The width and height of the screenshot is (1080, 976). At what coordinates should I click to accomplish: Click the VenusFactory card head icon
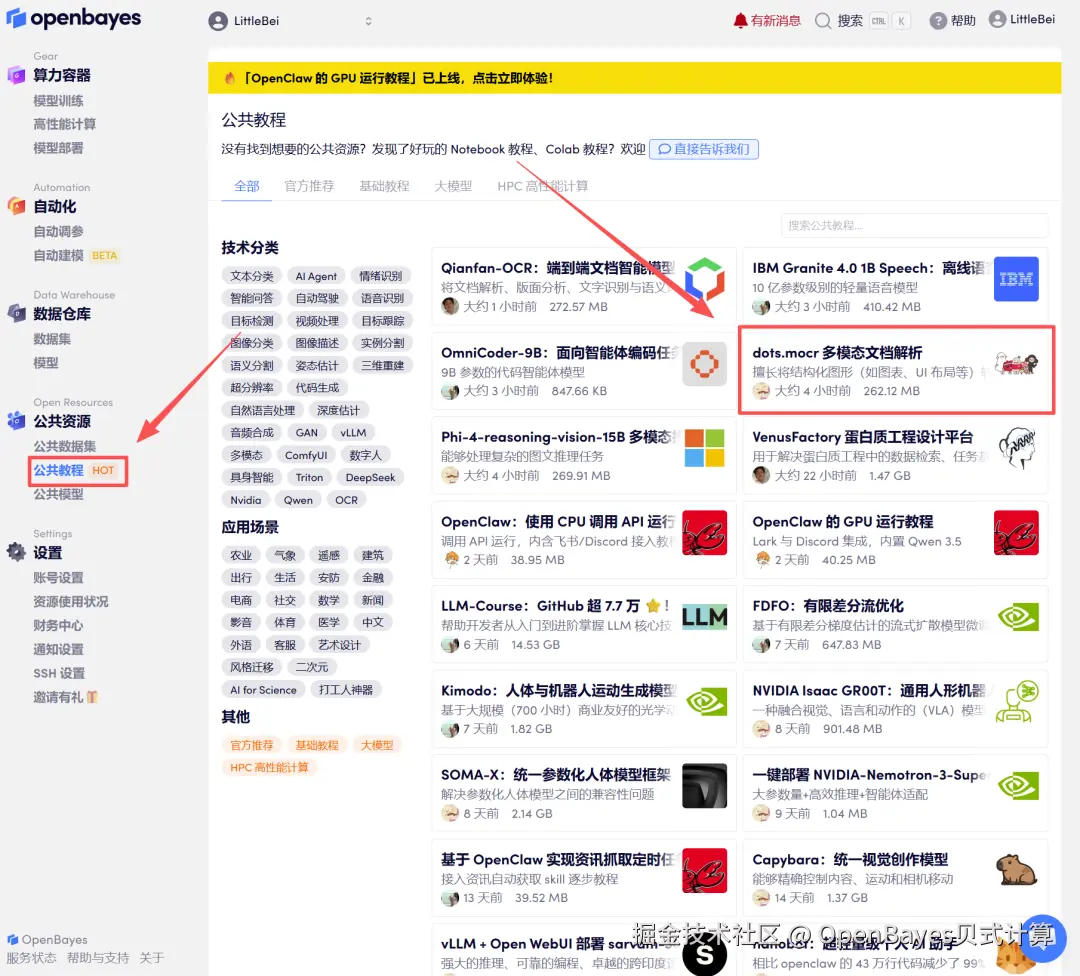coord(1016,448)
